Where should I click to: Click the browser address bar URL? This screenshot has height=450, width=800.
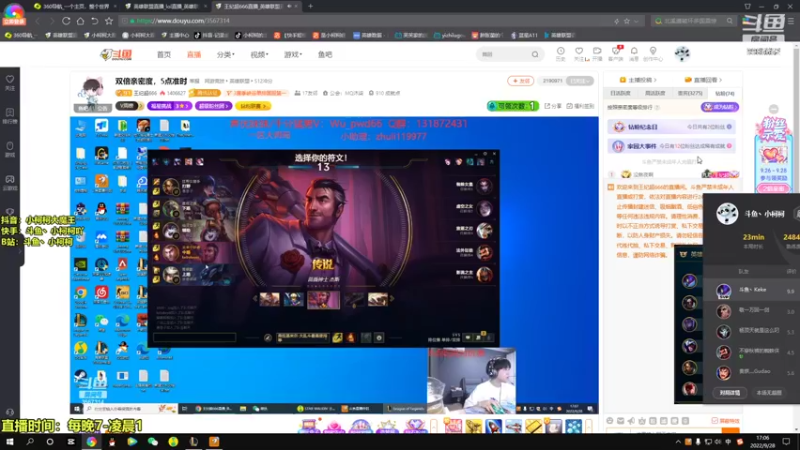[x=183, y=21]
